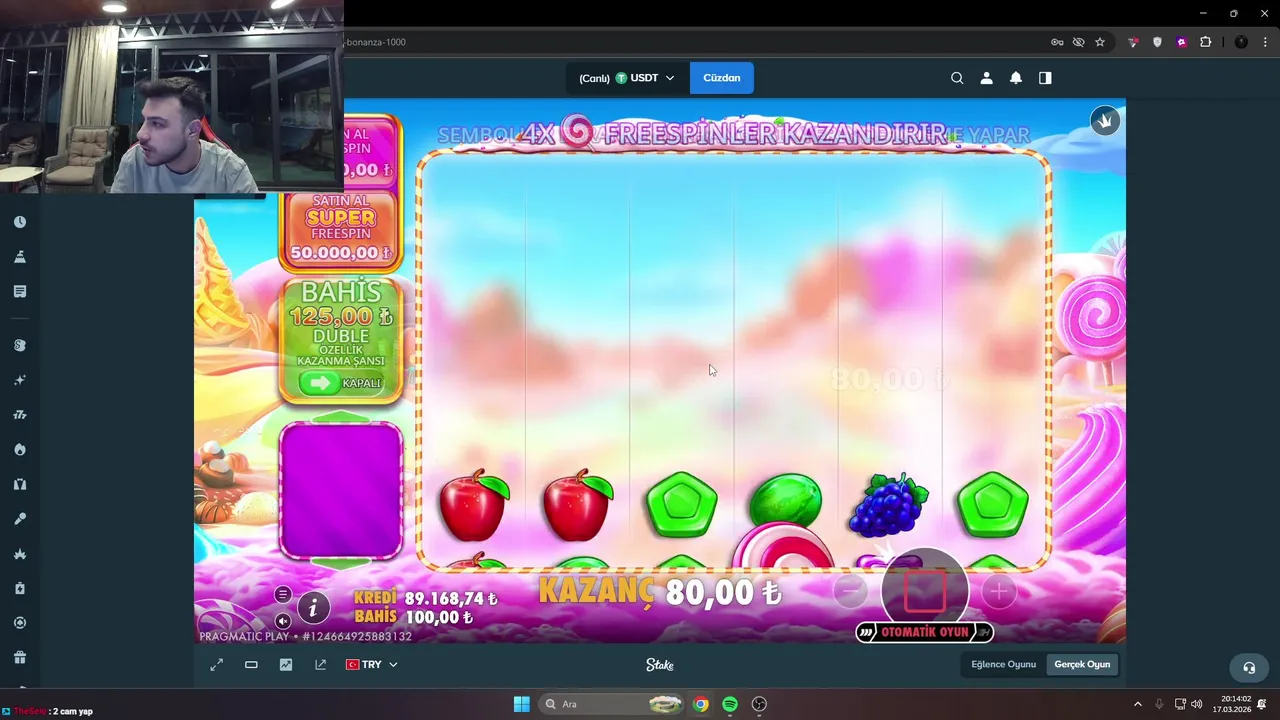
Task: Select Gerçek Oyun mode
Action: 1082,665
